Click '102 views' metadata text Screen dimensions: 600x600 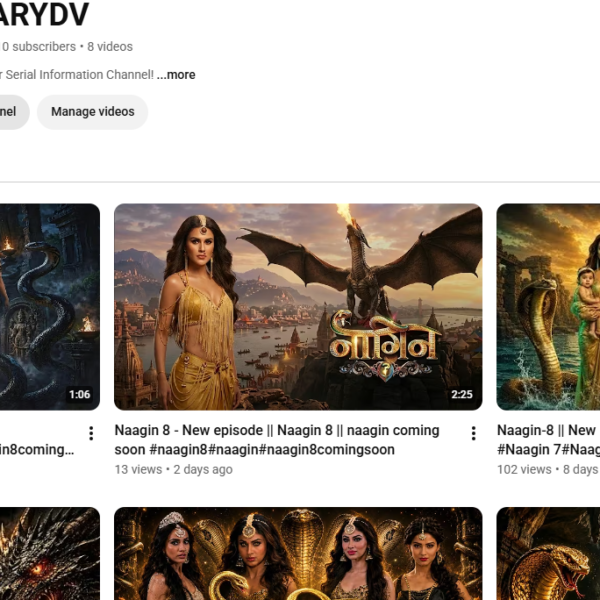coord(524,470)
